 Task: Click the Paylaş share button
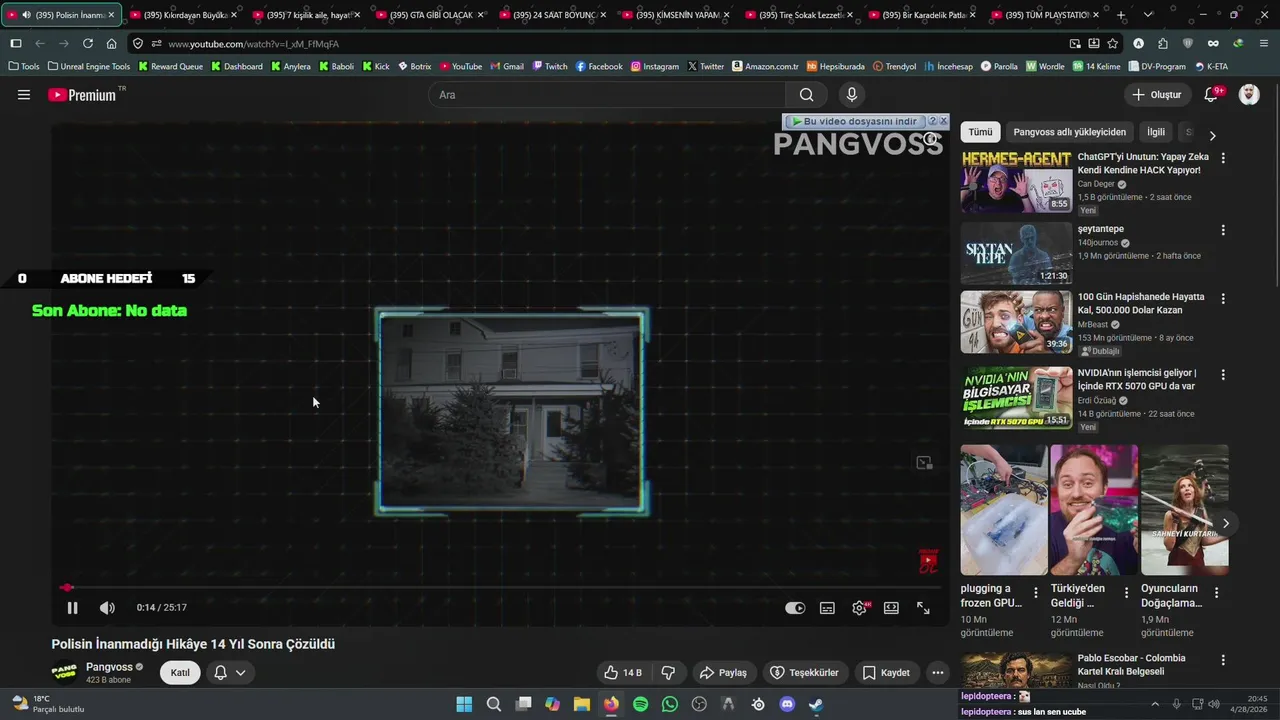723,673
